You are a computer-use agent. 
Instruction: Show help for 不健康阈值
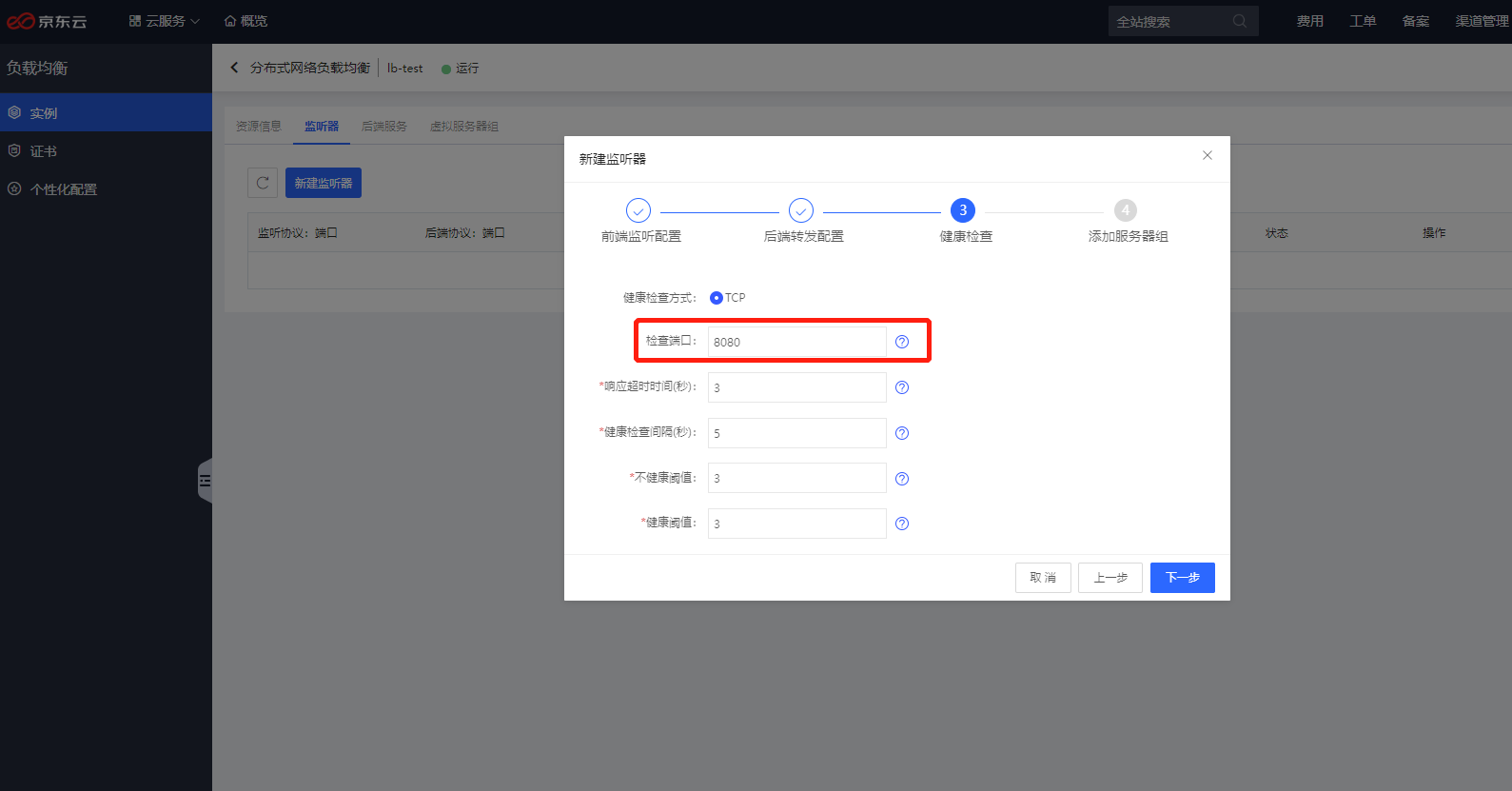click(902, 479)
